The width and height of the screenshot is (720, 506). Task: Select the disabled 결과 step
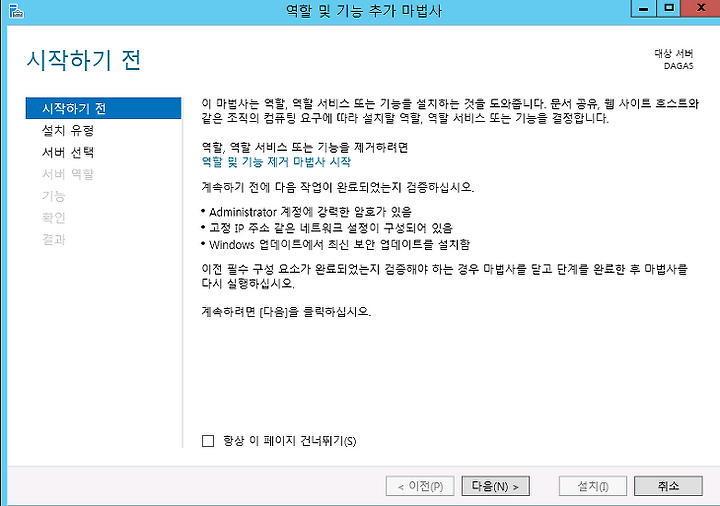click(54, 239)
